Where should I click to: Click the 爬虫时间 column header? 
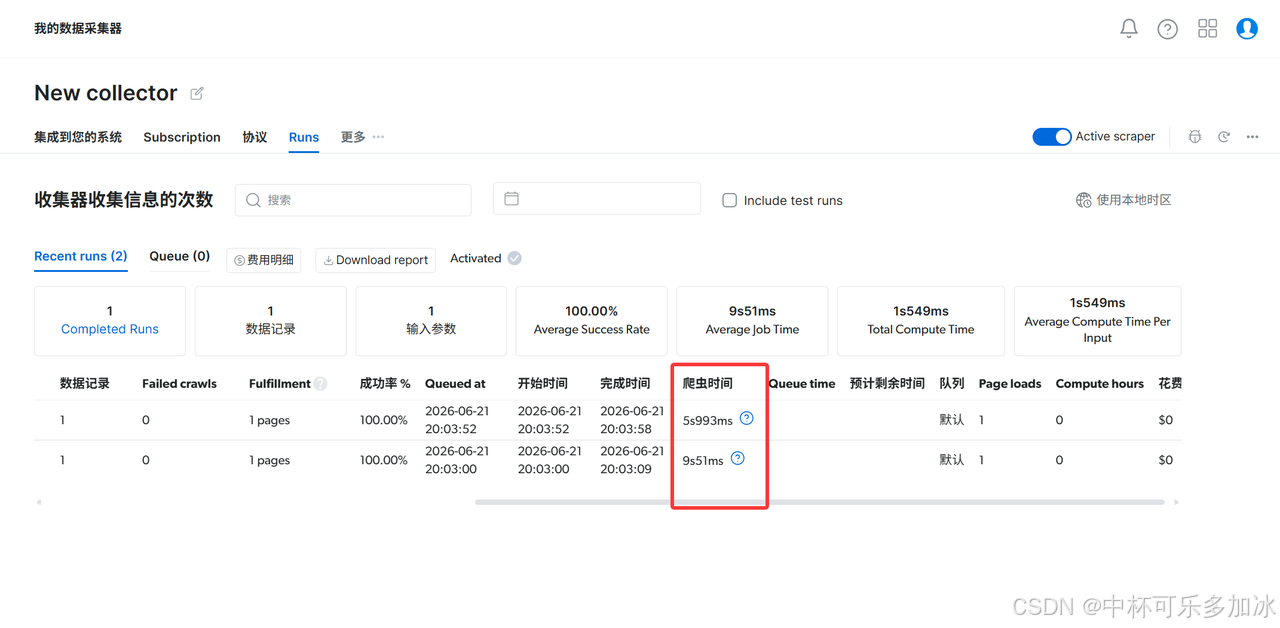pyautogui.click(x=707, y=384)
